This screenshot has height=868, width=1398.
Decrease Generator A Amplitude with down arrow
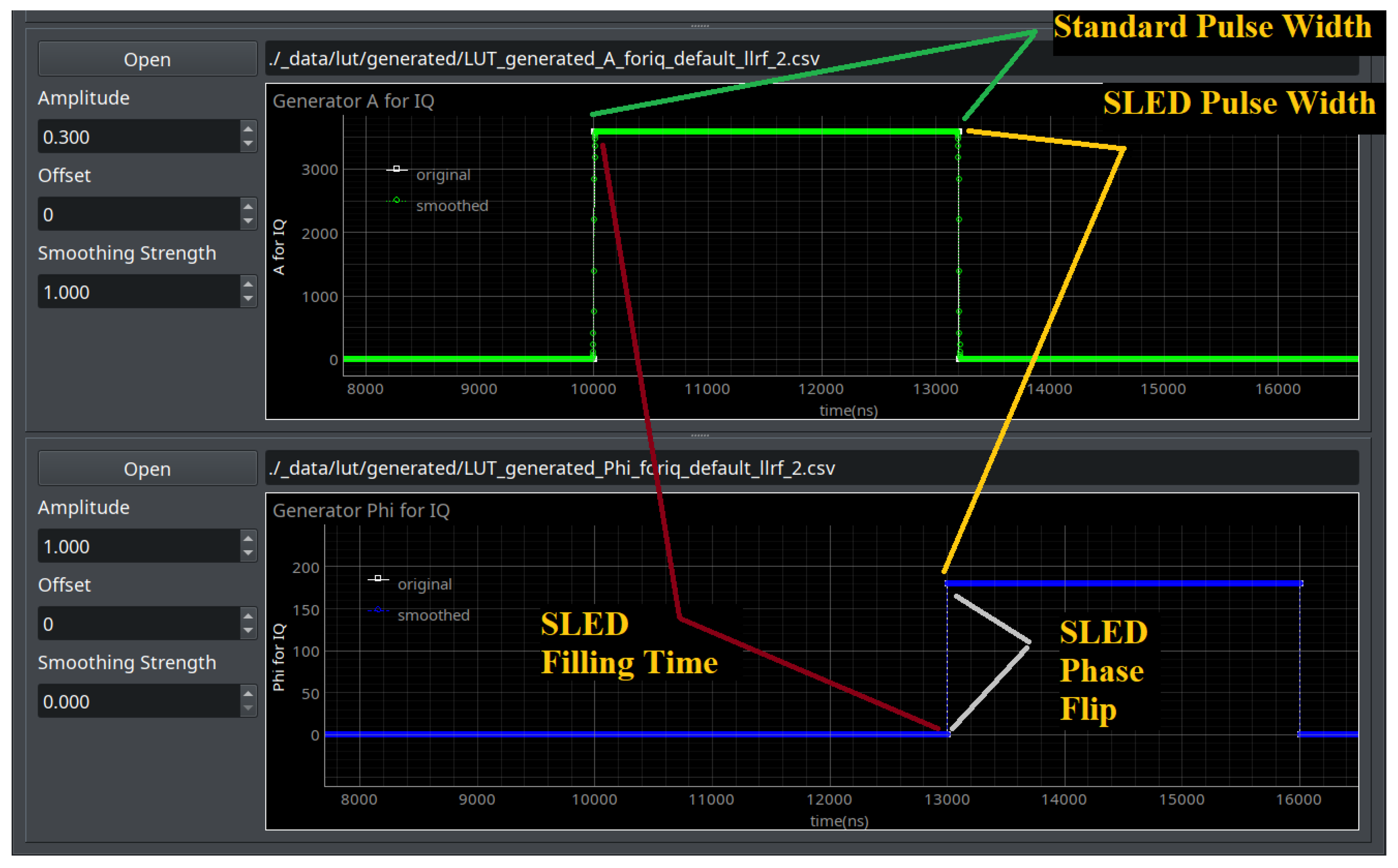pyautogui.click(x=248, y=143)
